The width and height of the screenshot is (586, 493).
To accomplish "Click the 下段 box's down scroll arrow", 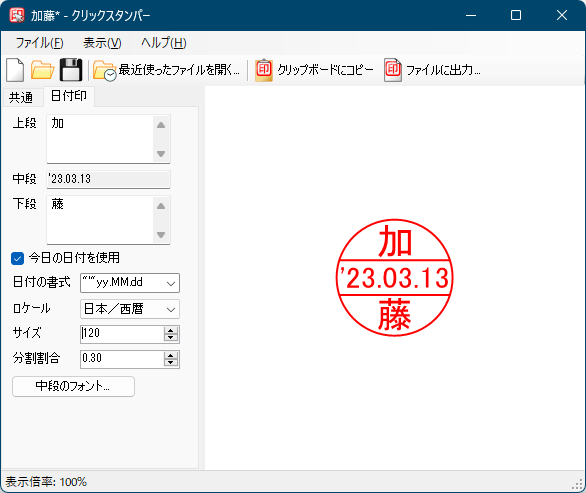I will pyautogui.click(x=161, y=235).
